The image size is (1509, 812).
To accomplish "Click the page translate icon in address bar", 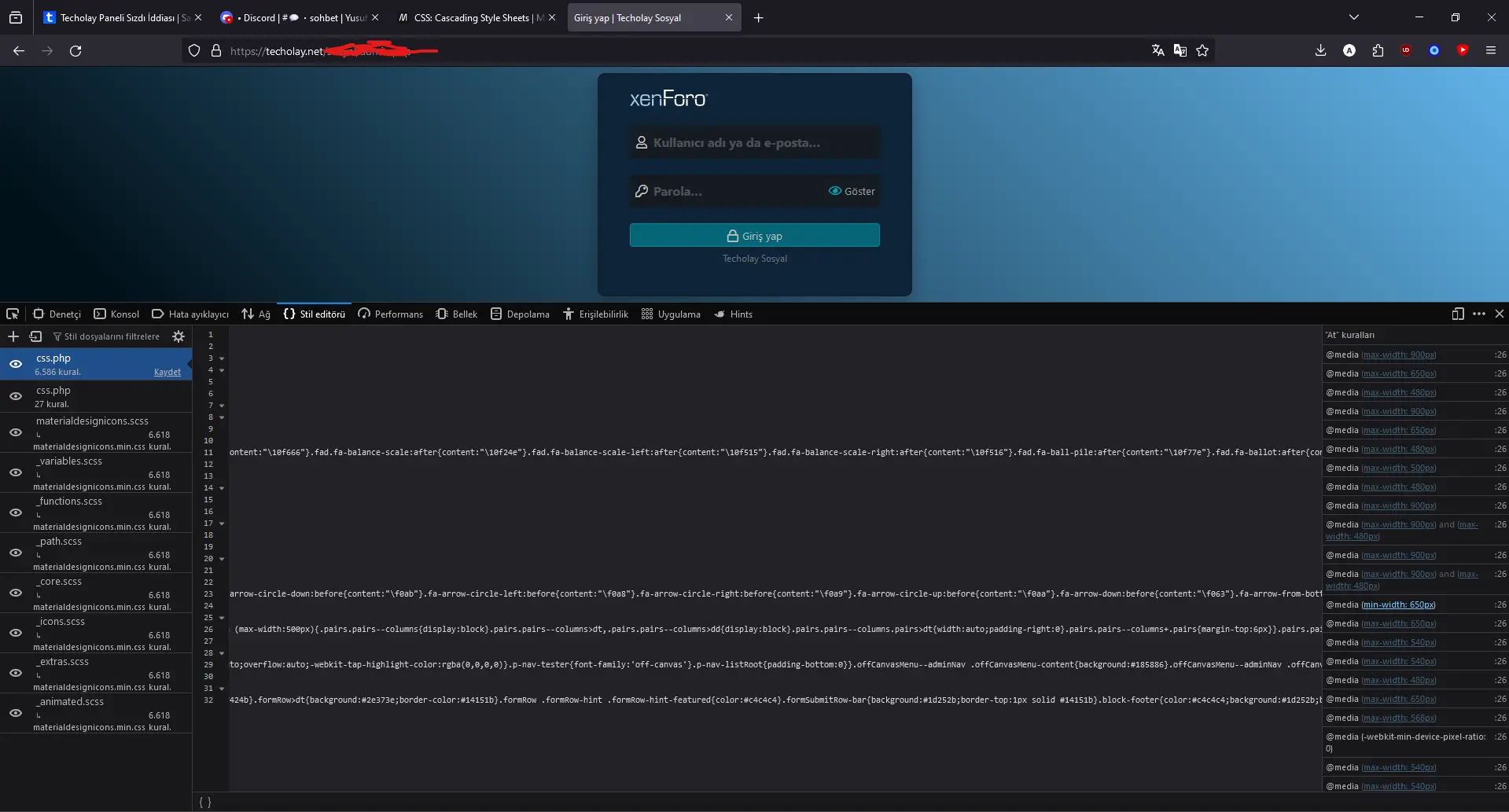I will coord(1158,50).
